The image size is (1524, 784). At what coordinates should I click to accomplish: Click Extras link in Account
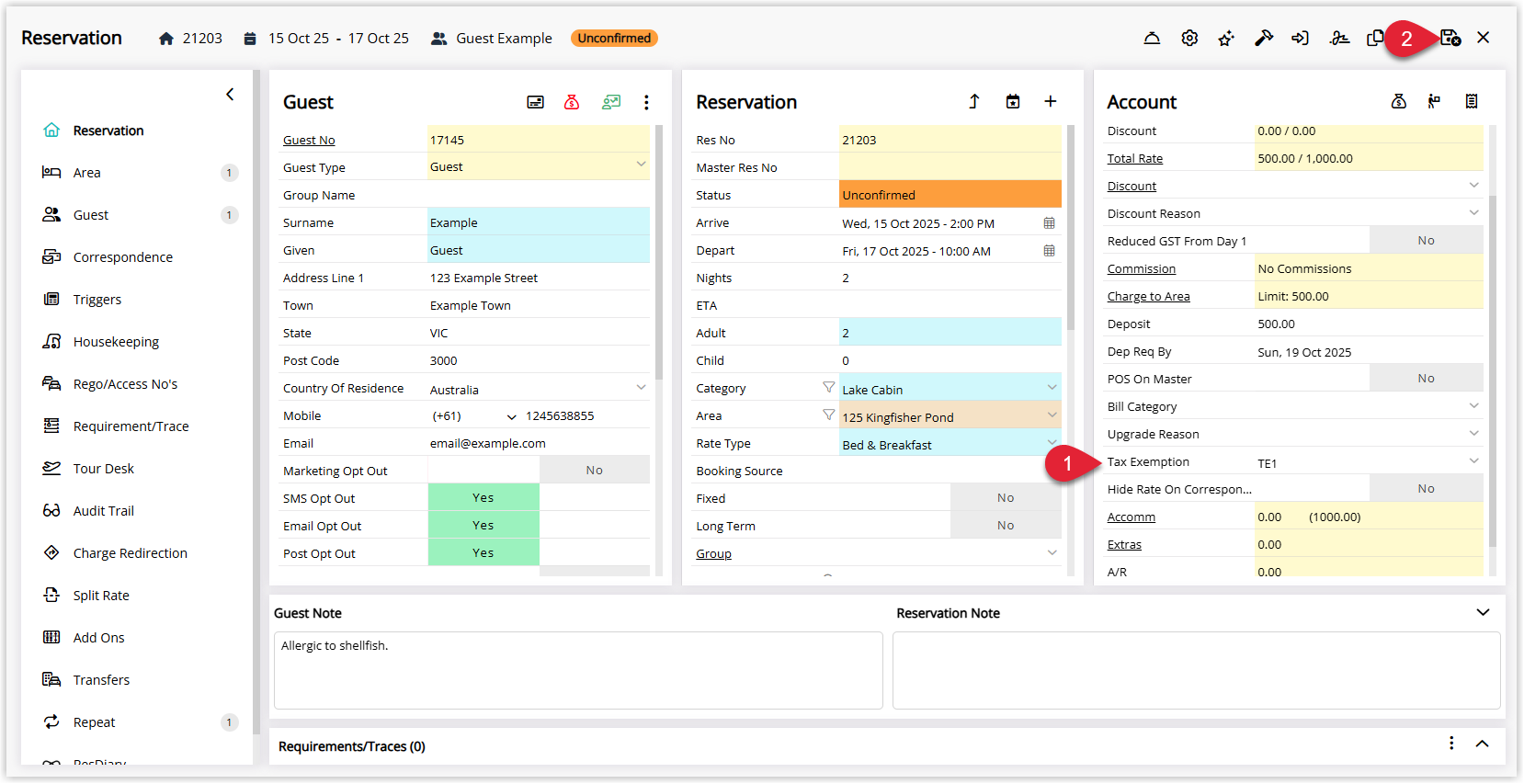coord(1124,544)
